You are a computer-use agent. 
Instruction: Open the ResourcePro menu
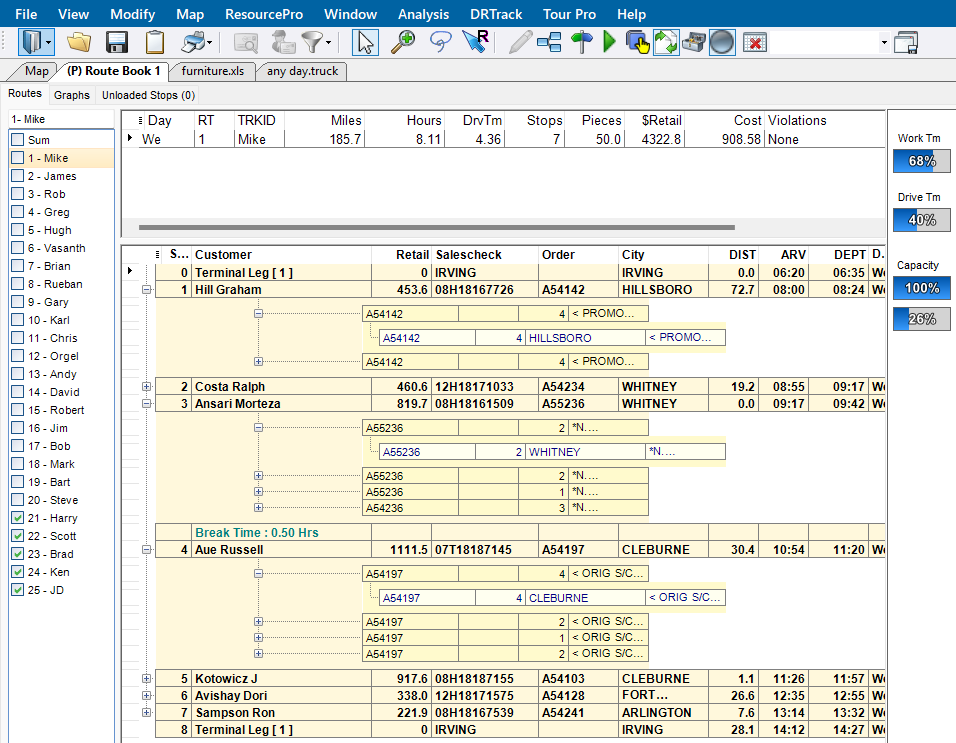coord(263,14)
